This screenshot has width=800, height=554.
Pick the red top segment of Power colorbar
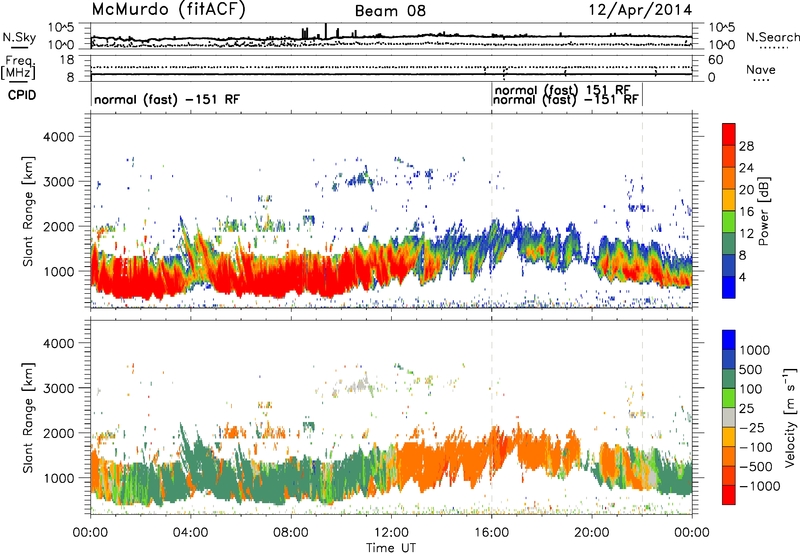click(x=729, y=134)
